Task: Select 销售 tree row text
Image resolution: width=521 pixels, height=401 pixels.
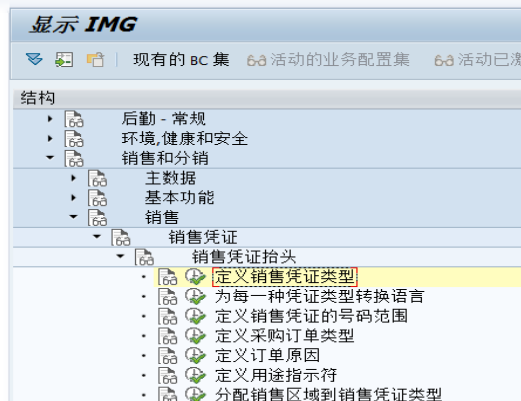Action: tap(162, 217)
